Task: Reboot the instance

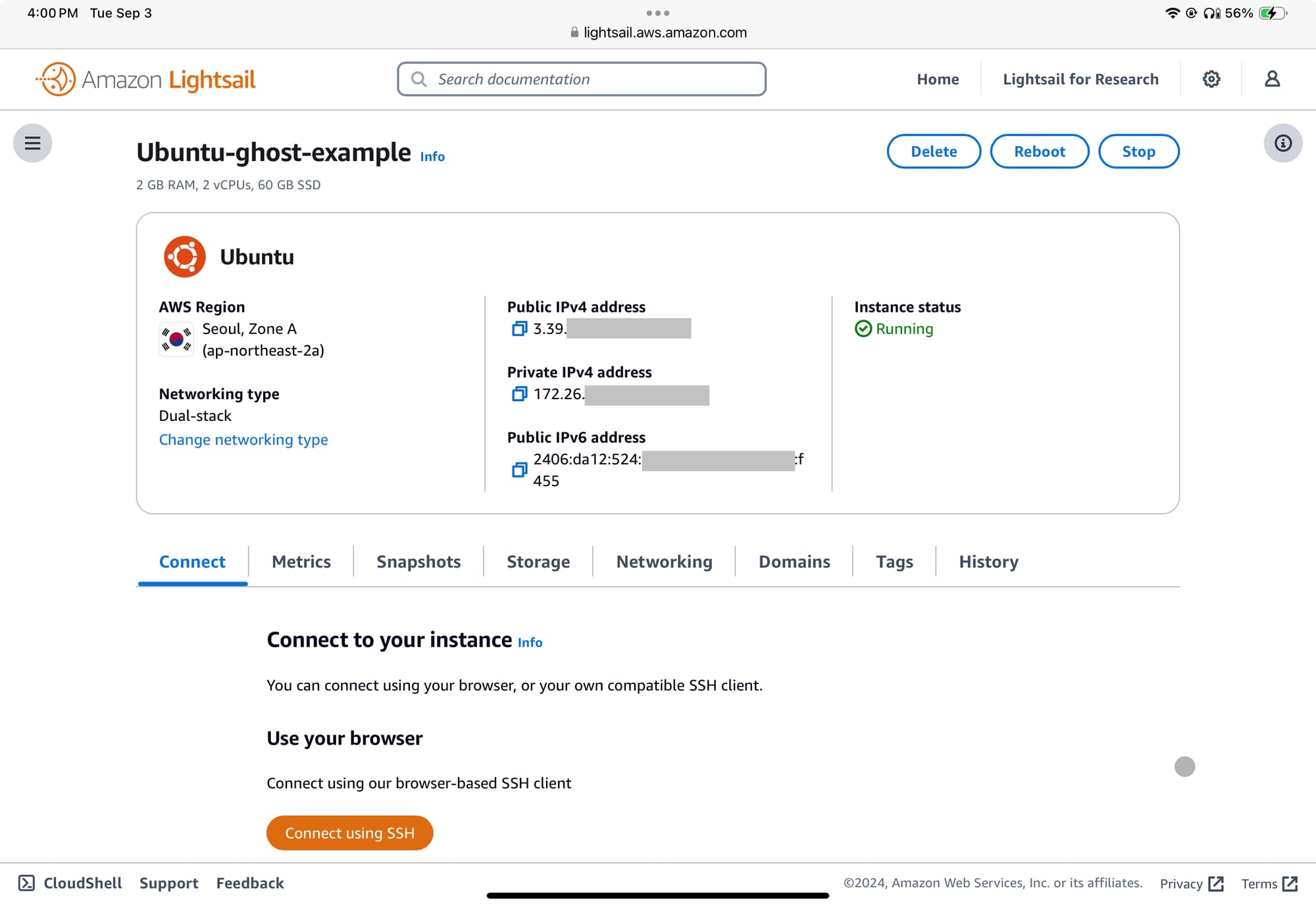Action: [1039, 151]
